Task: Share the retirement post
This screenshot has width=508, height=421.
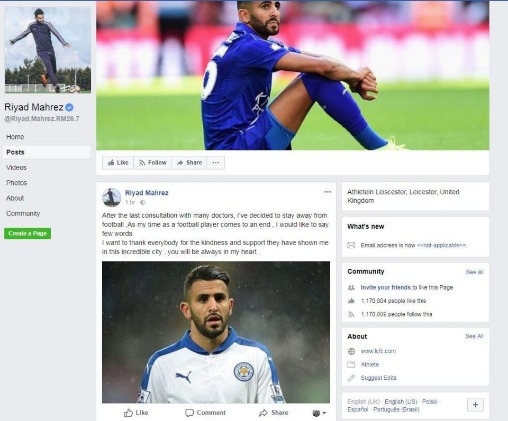Action: click(274, 413)
